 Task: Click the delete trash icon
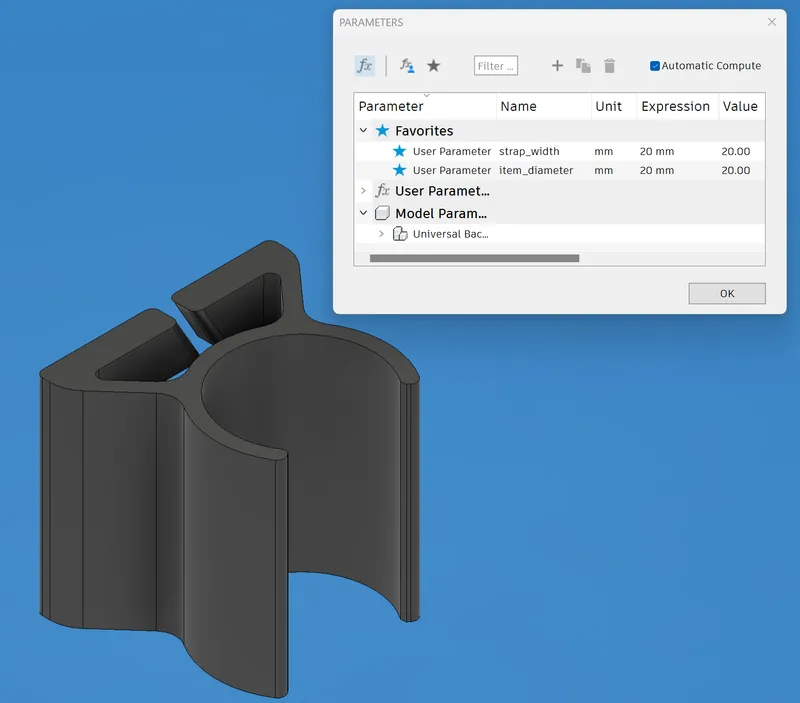[610, 66]
